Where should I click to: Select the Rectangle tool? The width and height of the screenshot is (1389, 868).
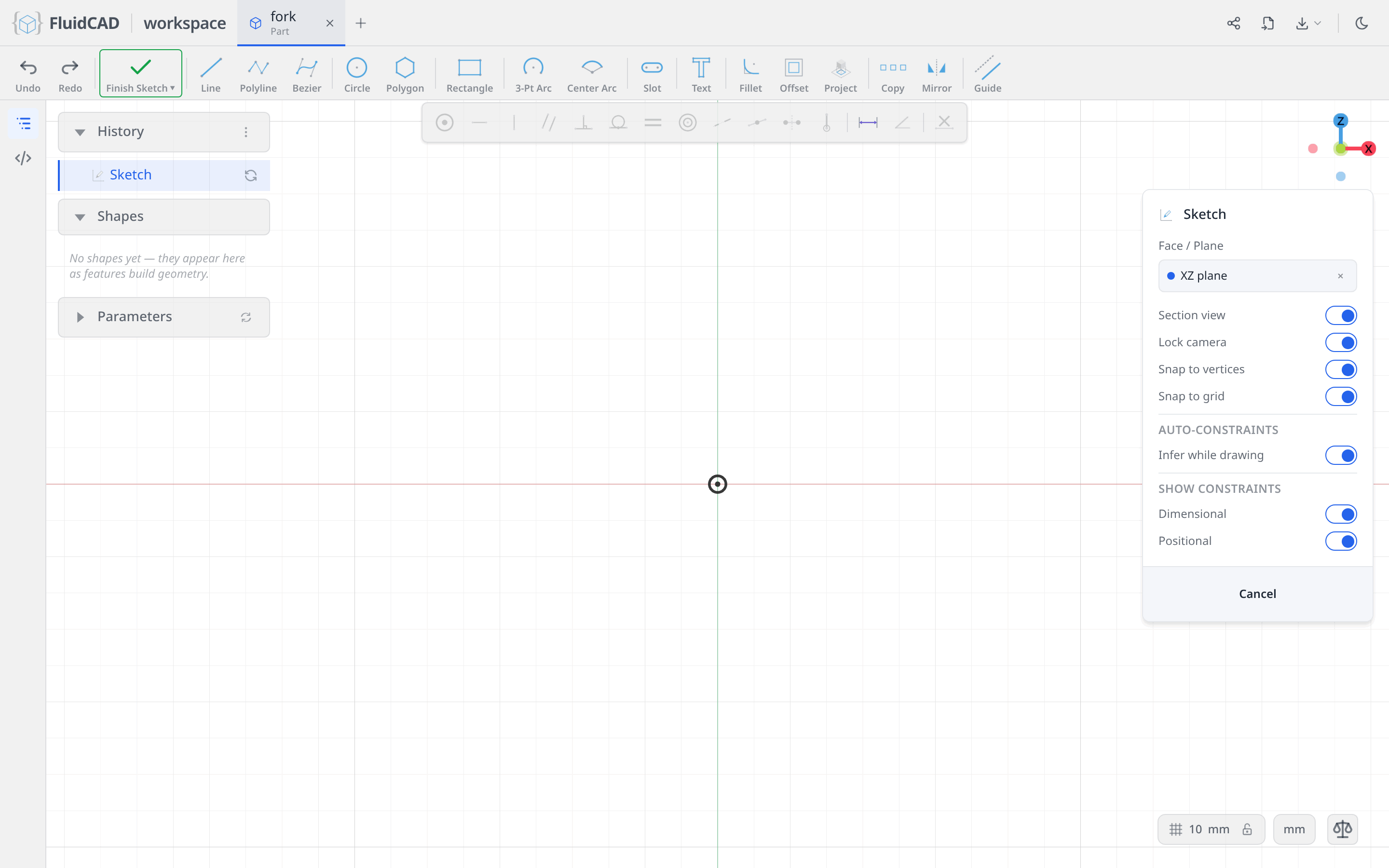(x=469, y=75)
